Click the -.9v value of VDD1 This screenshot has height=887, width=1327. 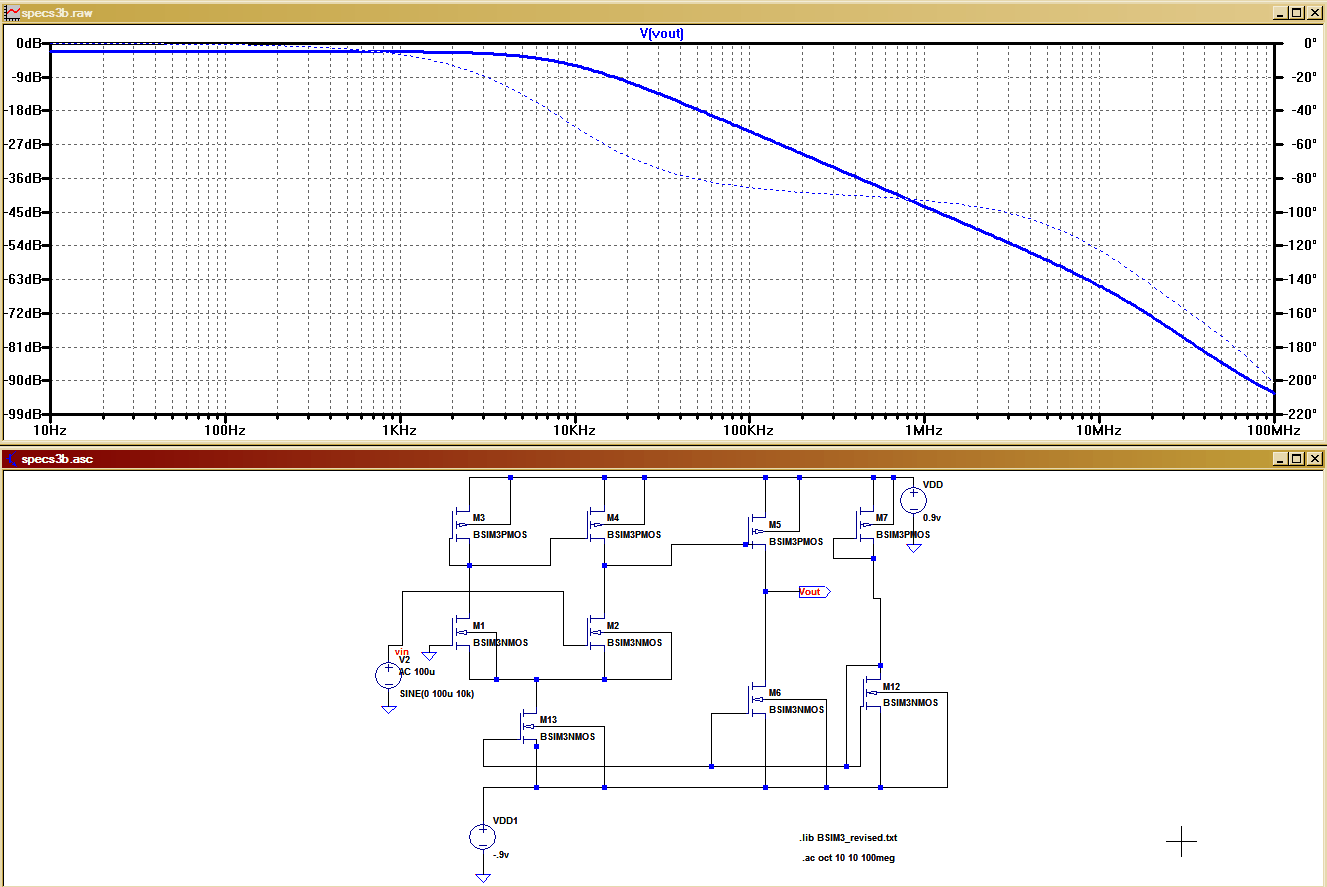(502, 855)
